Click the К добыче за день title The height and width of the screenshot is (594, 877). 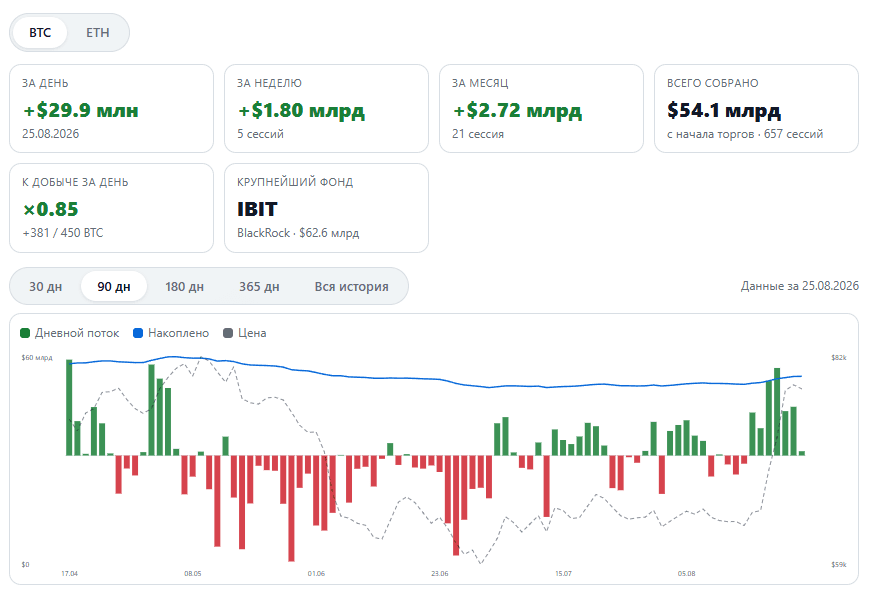click(75, 182)
